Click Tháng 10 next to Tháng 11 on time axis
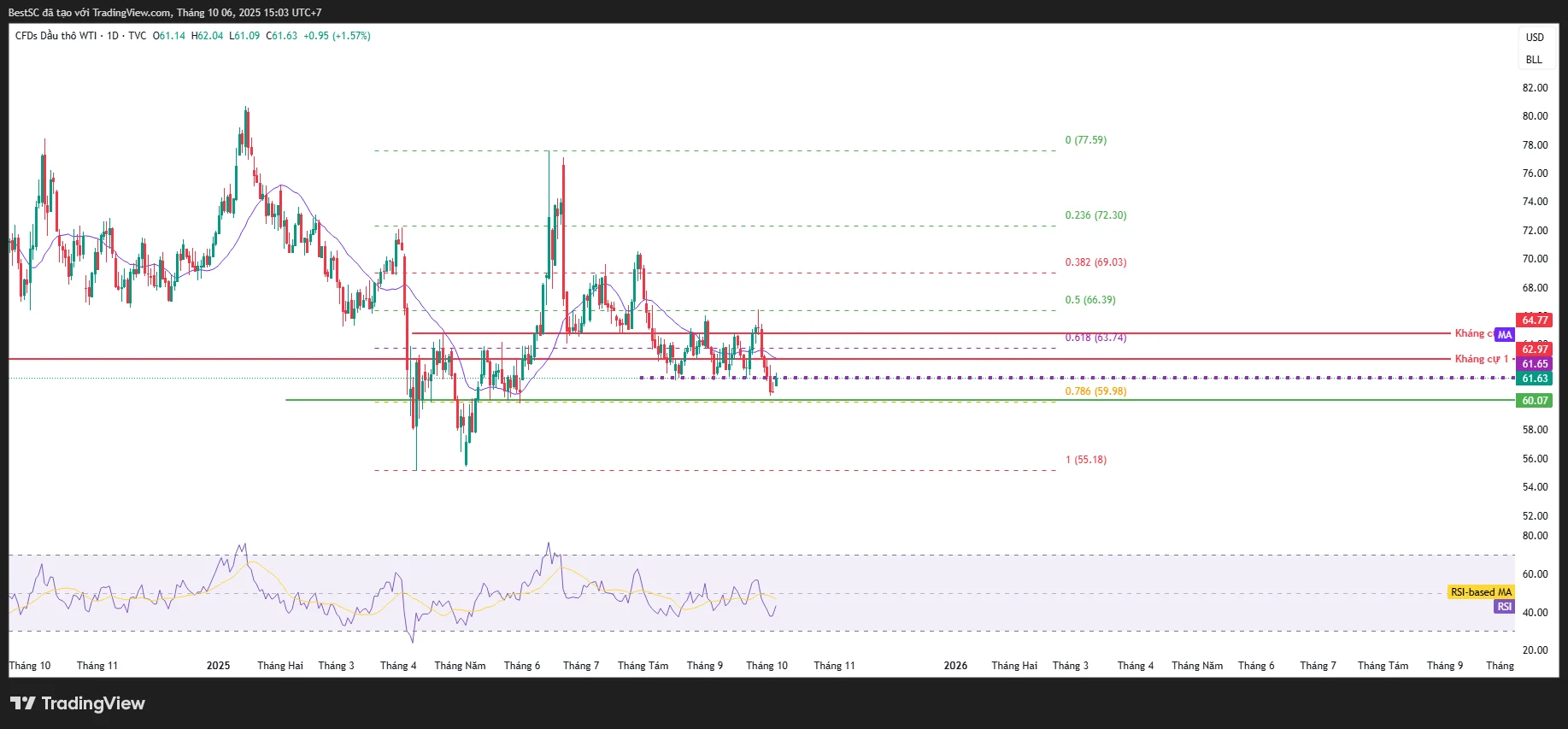 click(766, 666)
